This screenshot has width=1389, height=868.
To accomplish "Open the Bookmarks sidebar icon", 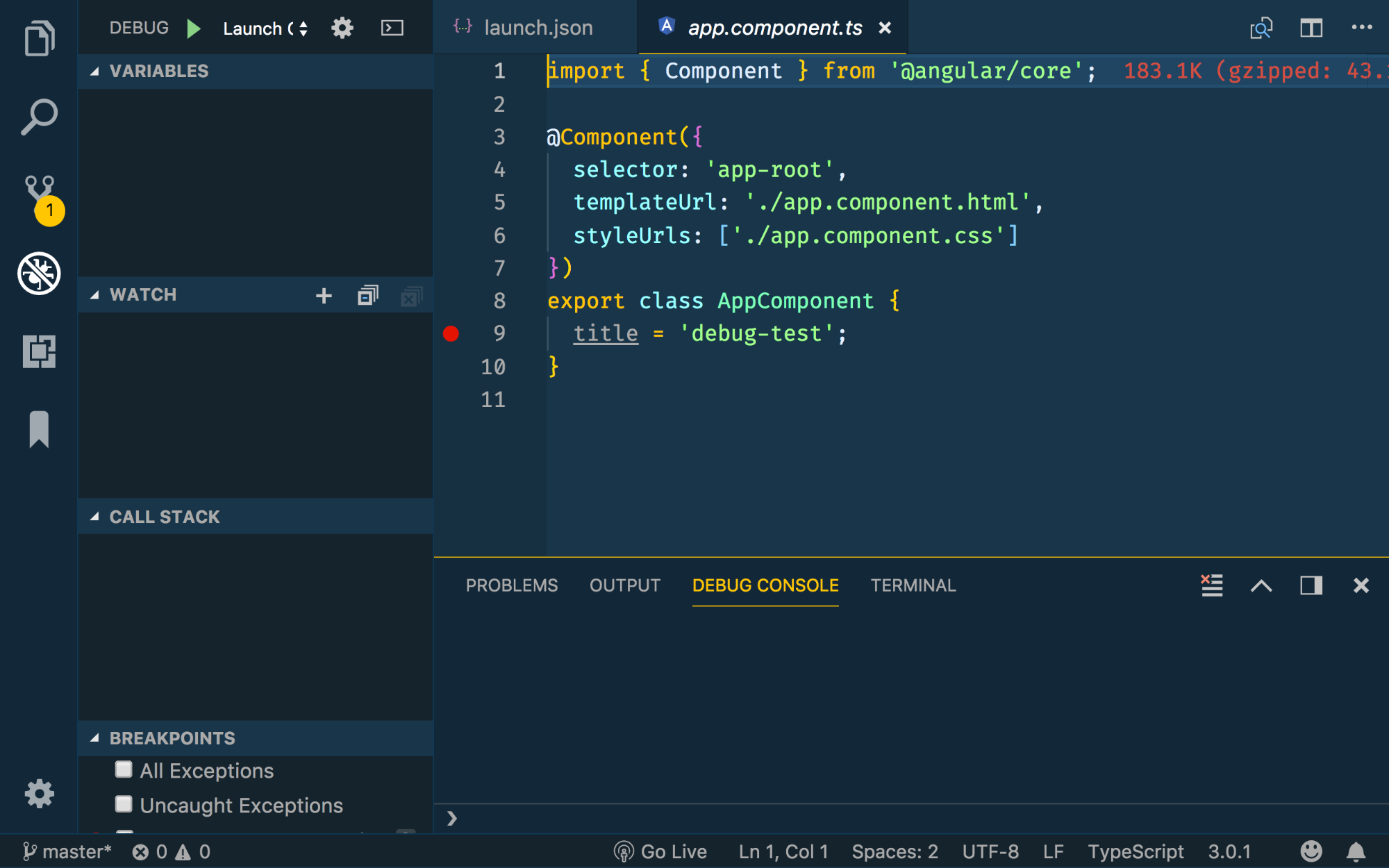I will point(40,431).
